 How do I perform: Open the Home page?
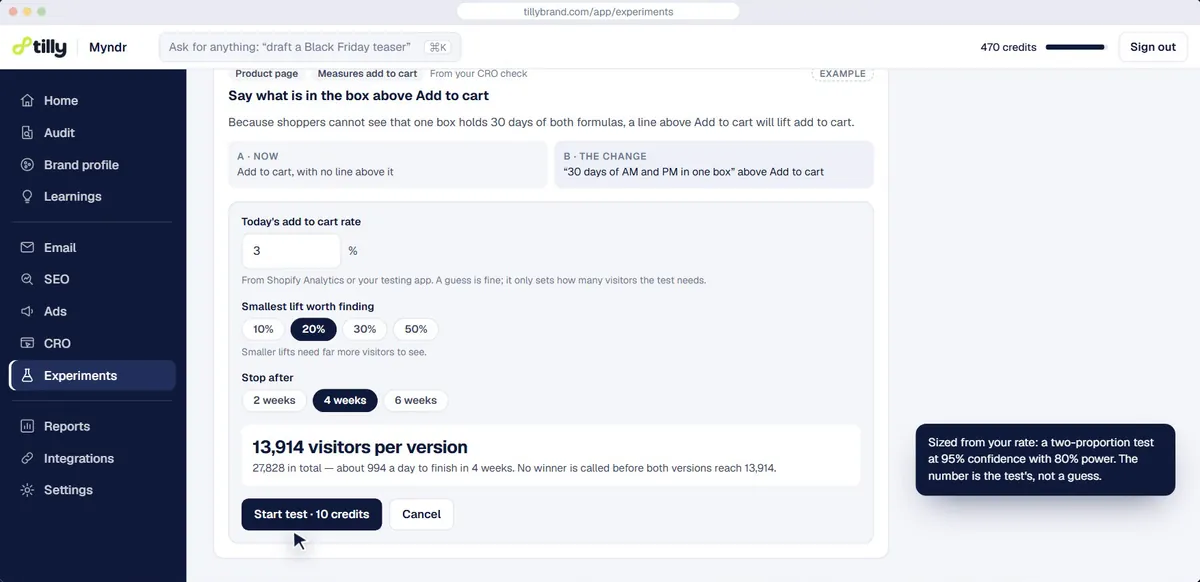pos(92,101)
